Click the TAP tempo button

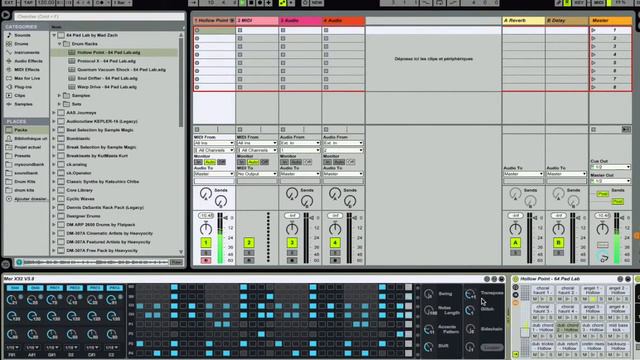pos(28,2)
